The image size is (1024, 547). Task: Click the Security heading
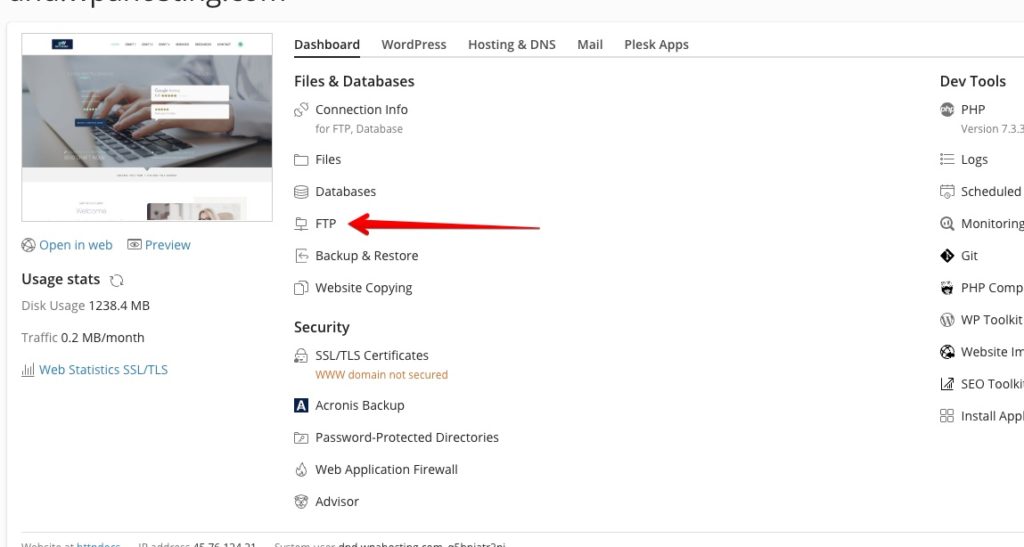click(x=321, y=327)
